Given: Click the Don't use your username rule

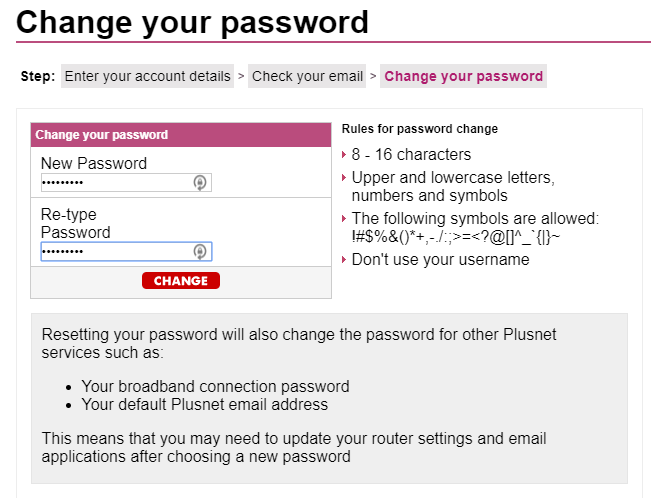Looking at the screenshot, I should (440, 259).
